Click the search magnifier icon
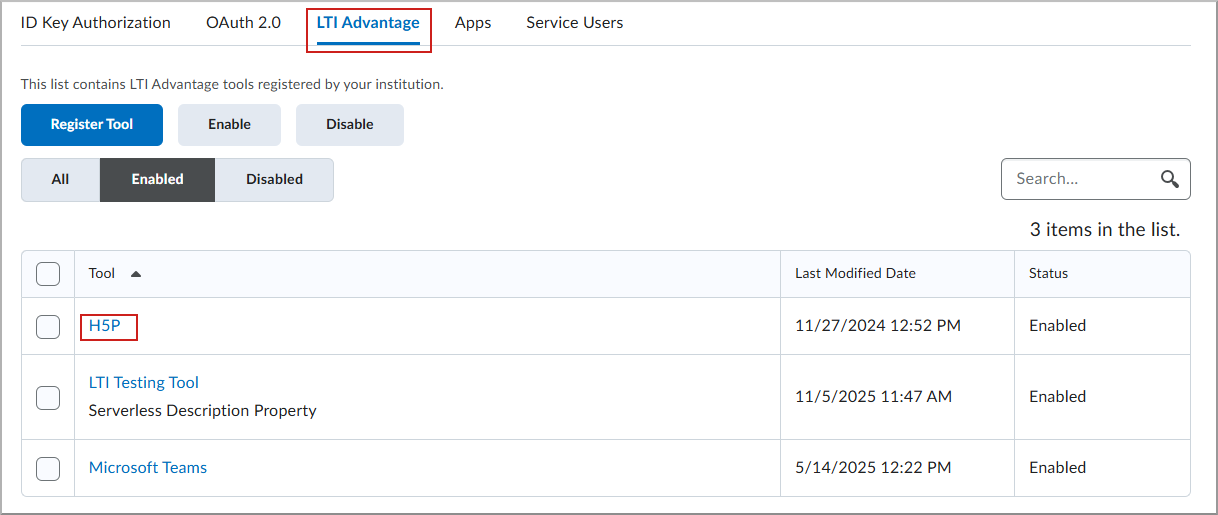 pyautogui.click(x=1169, y=179)
